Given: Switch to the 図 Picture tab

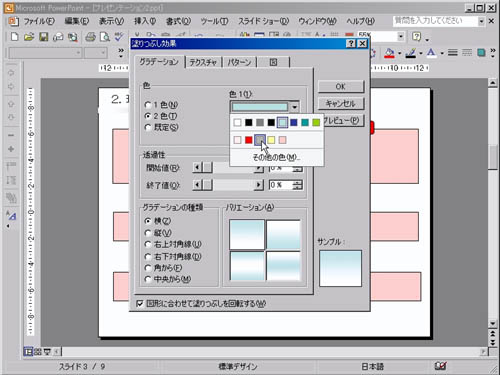Looking at the screenshot, I should click(x=273, y=62).
